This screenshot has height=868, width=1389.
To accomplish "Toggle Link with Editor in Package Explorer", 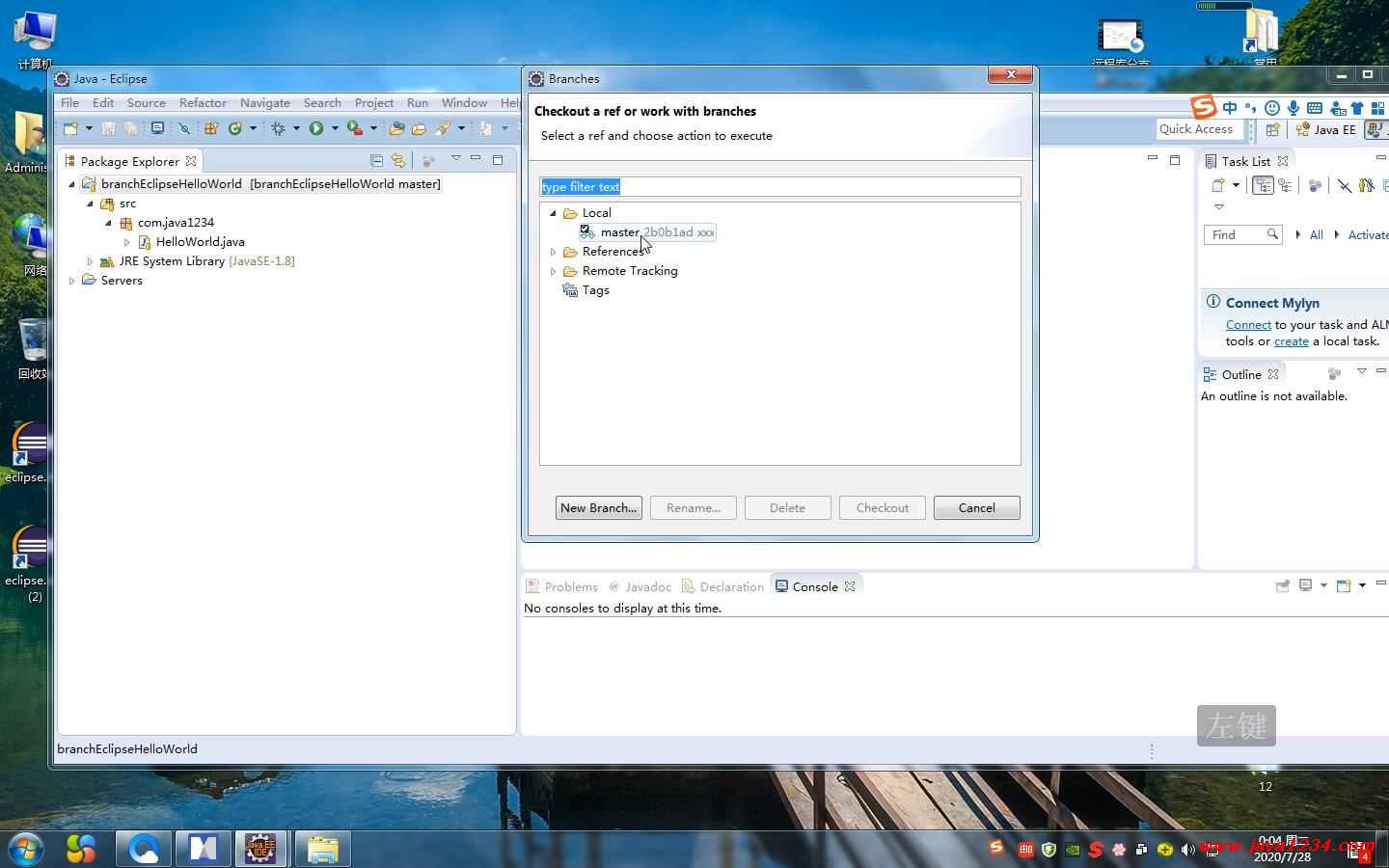I will tap(397, 161).
